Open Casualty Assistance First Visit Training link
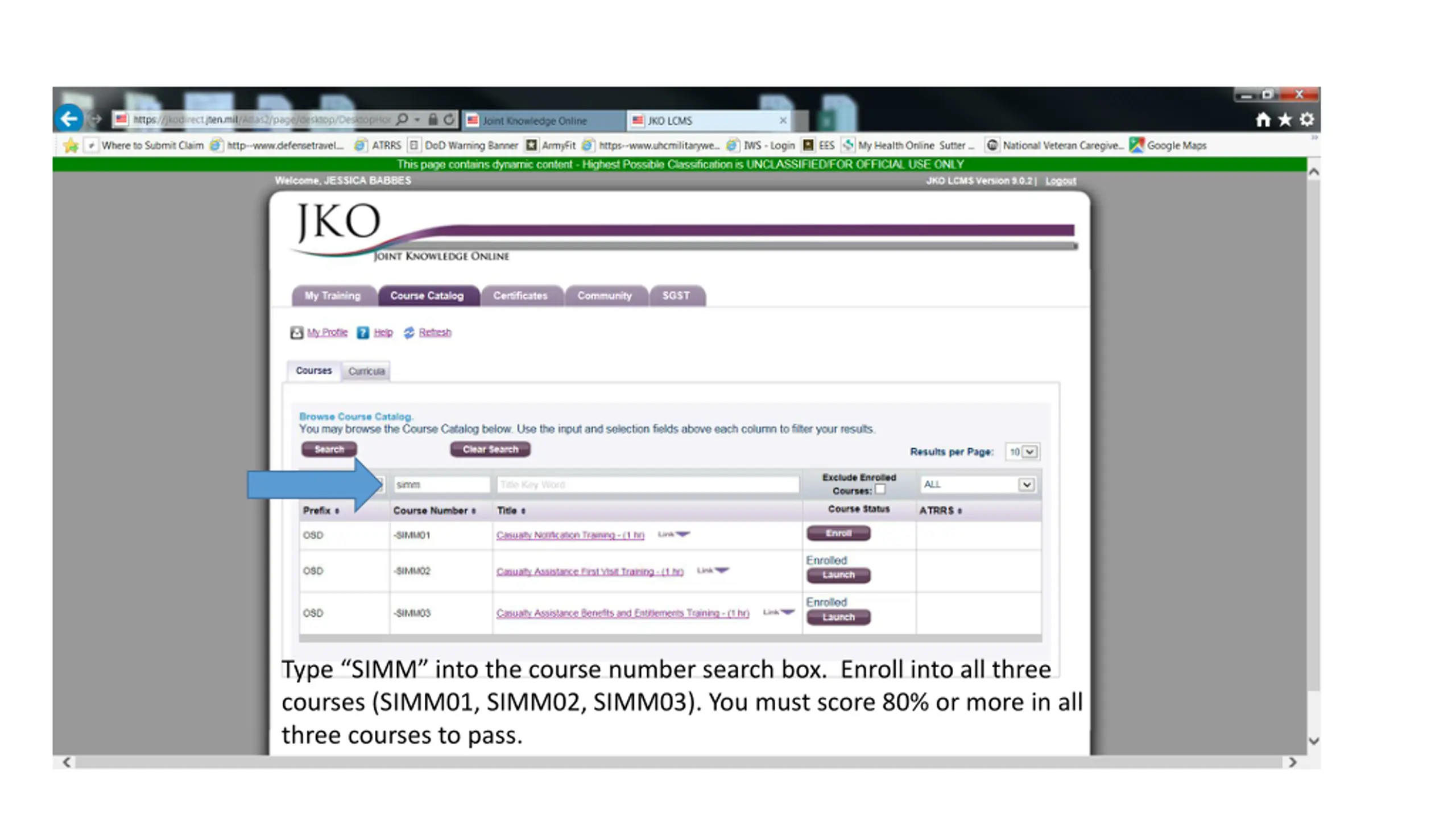Image resolution: width=1456 pixels, height=819 pixels. [590, 572]
